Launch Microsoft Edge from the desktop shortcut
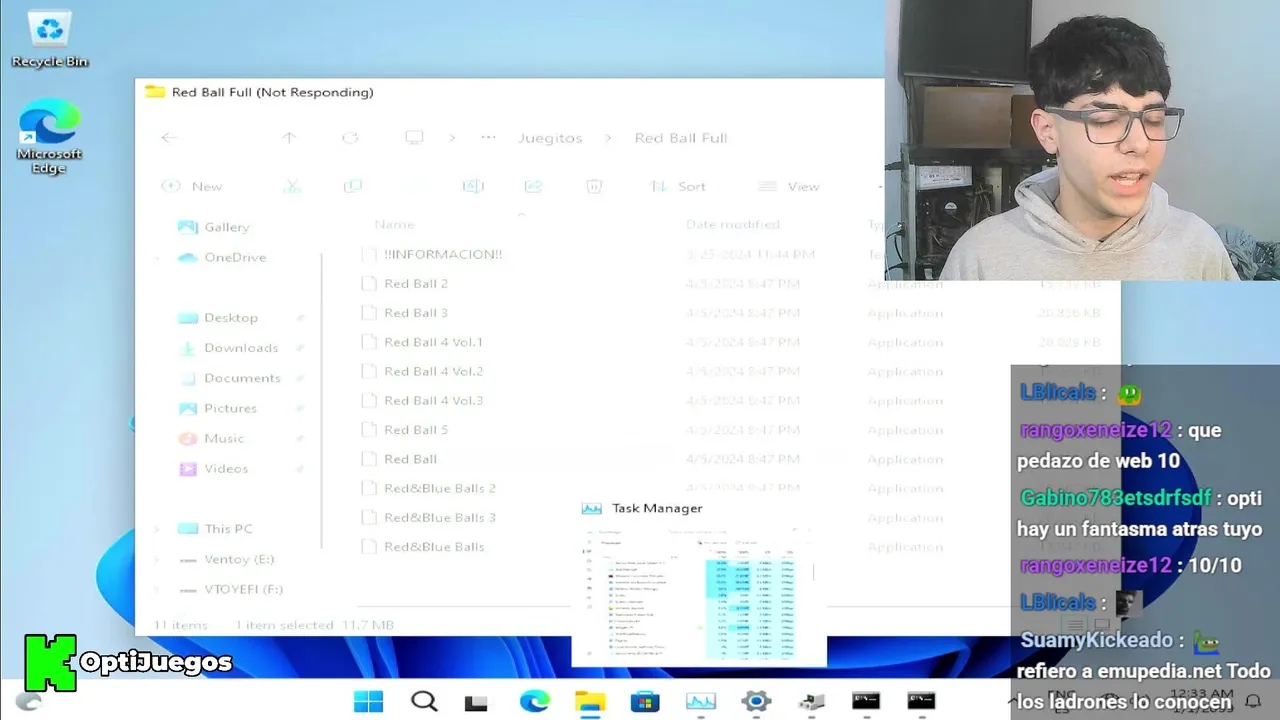Screen dimensions: 1280x720 click(x=49, y=137)
